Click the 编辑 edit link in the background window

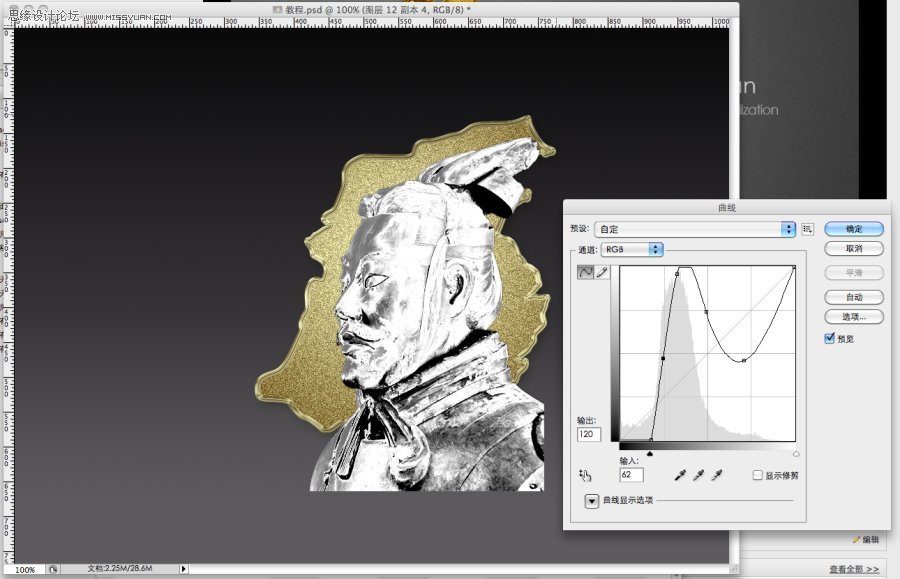tap(867, 539)
